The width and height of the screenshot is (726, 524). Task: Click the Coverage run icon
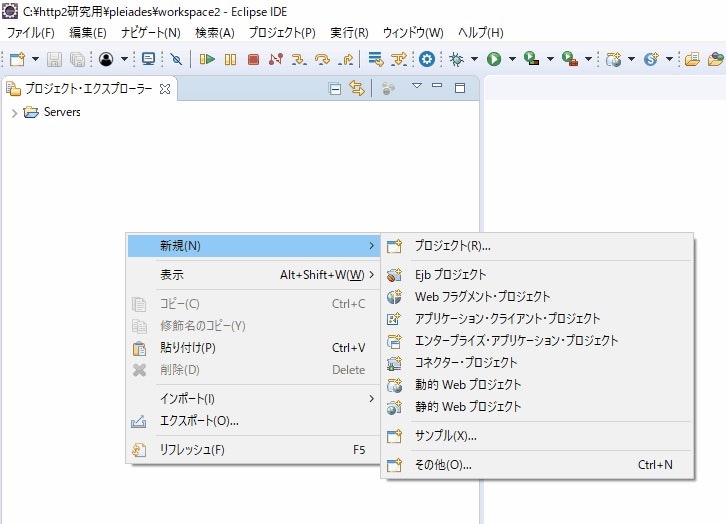coord(532,59)
